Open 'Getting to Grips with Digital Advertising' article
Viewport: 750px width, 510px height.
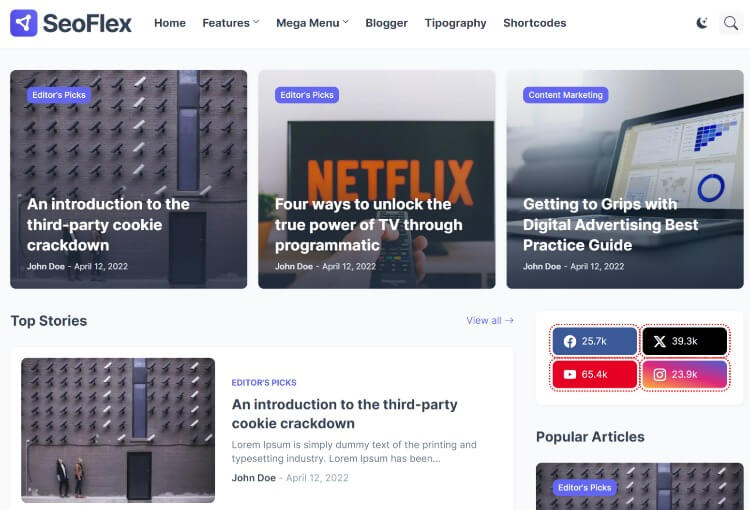(610, 225)
